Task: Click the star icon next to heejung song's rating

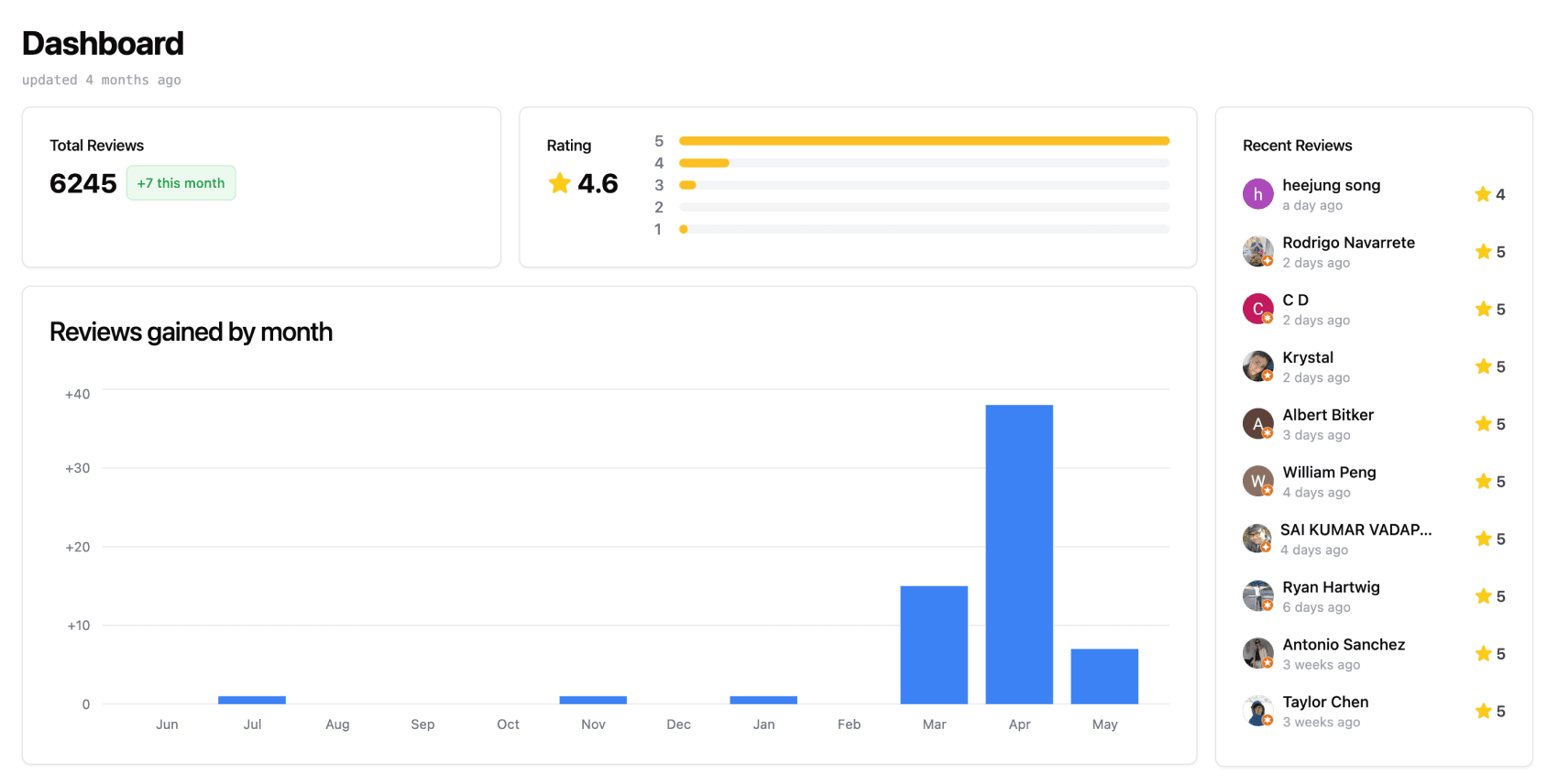Action: click(x=1482, y=194)
